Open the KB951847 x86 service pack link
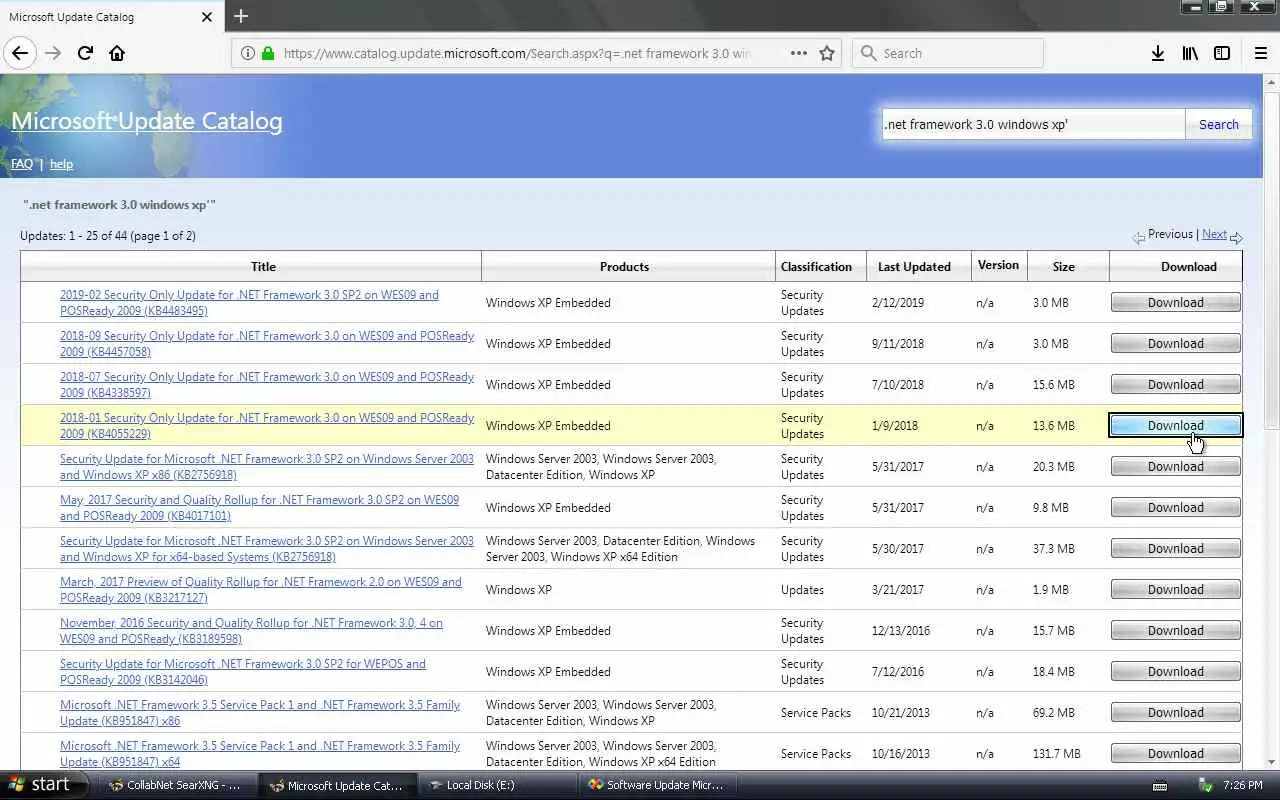The height and width of the screenshot is (800, 1280). tap(260, 713)
